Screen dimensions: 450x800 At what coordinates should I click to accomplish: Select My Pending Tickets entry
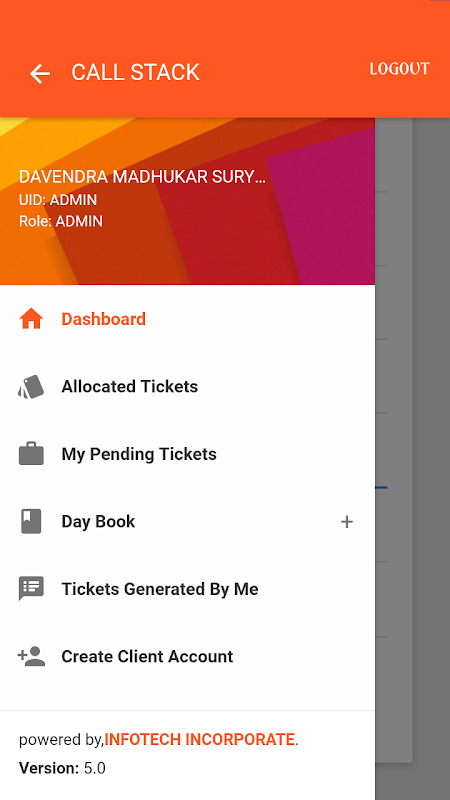pos(187,454)
